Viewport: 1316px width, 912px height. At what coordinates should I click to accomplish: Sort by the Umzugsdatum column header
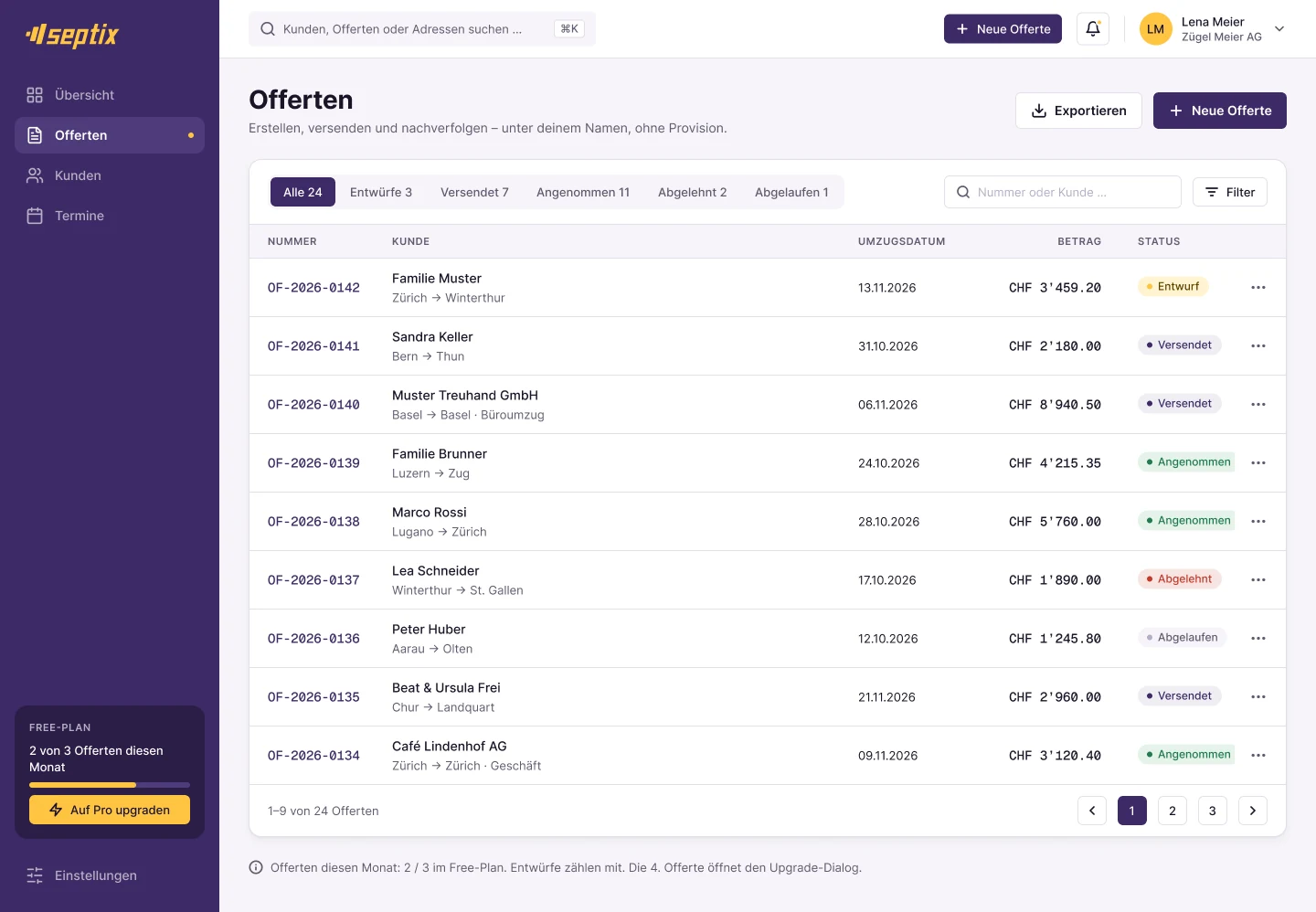click(901, 241)
